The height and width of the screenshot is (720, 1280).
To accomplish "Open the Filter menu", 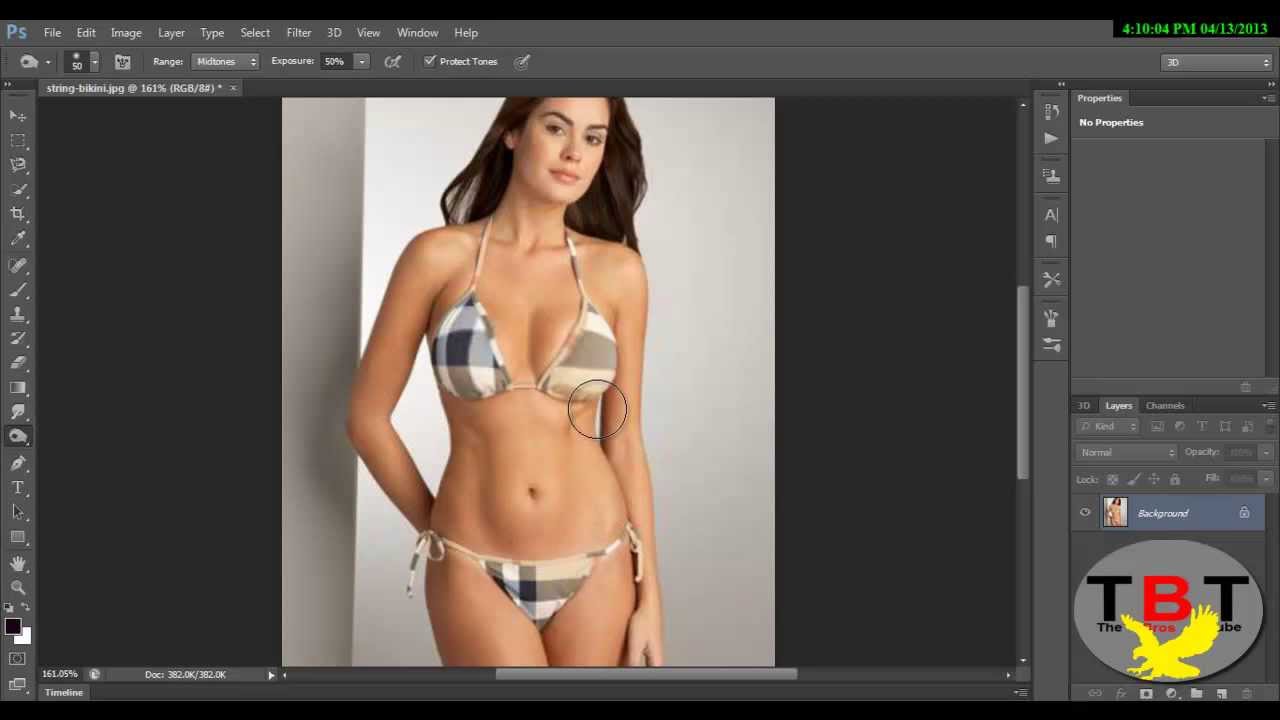I will (x=299, y=33).
